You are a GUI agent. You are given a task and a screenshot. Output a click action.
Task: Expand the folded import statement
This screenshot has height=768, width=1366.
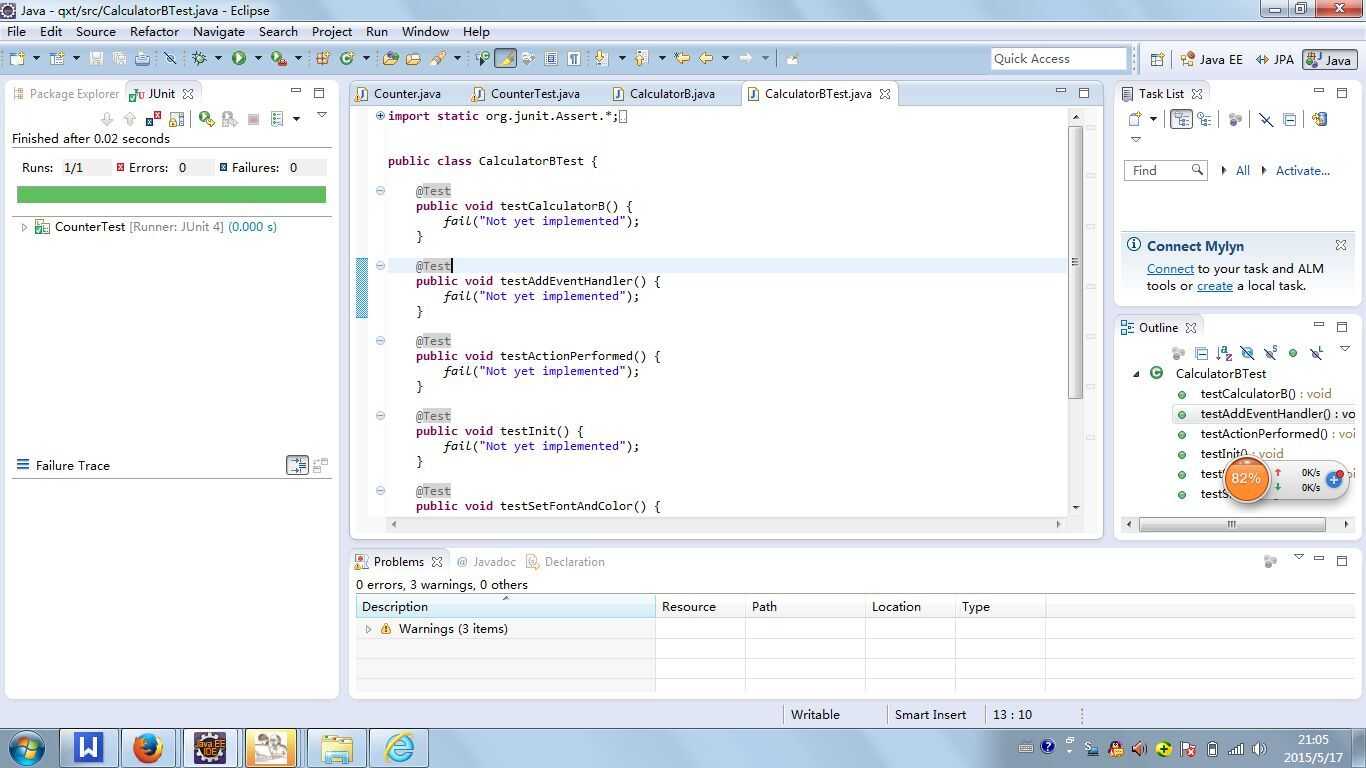pyautogui.click(x=380, y=116)
